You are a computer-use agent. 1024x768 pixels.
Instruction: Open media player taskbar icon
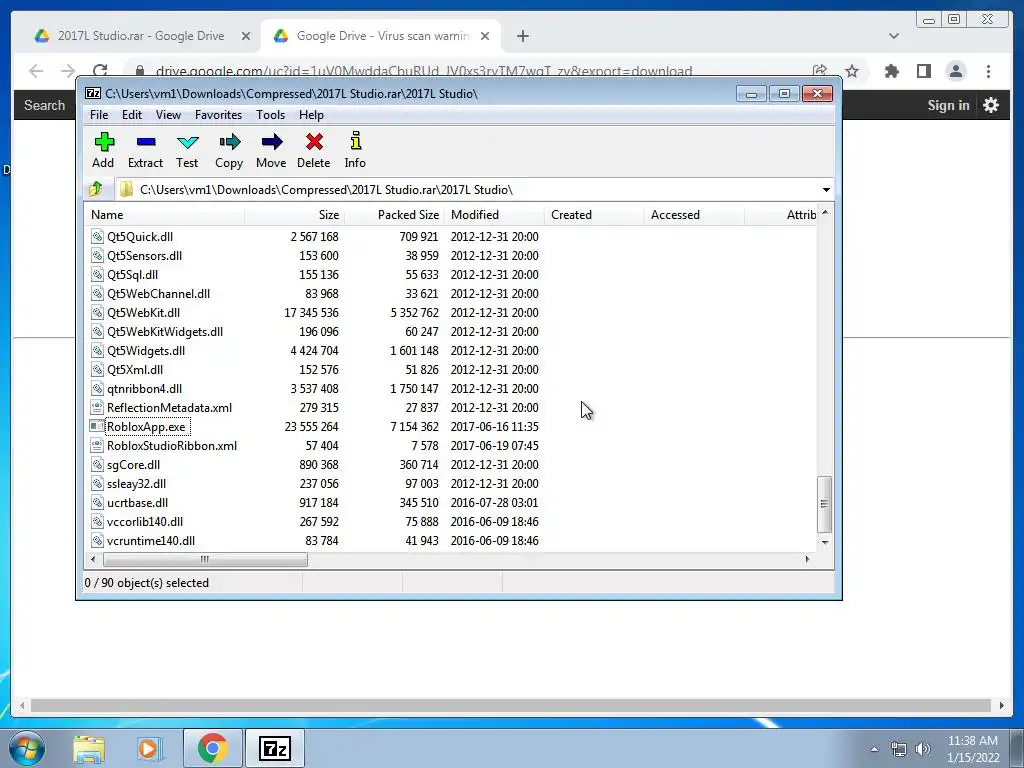point(150,748)
